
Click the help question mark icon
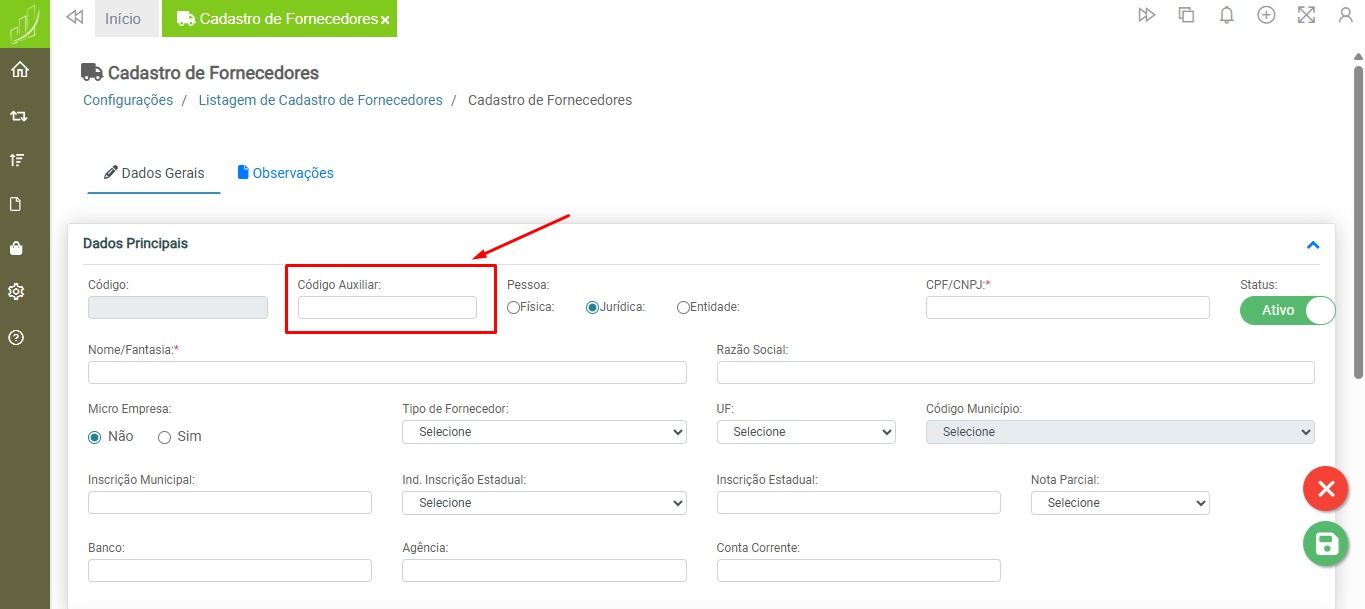click(x=17, y=337)
